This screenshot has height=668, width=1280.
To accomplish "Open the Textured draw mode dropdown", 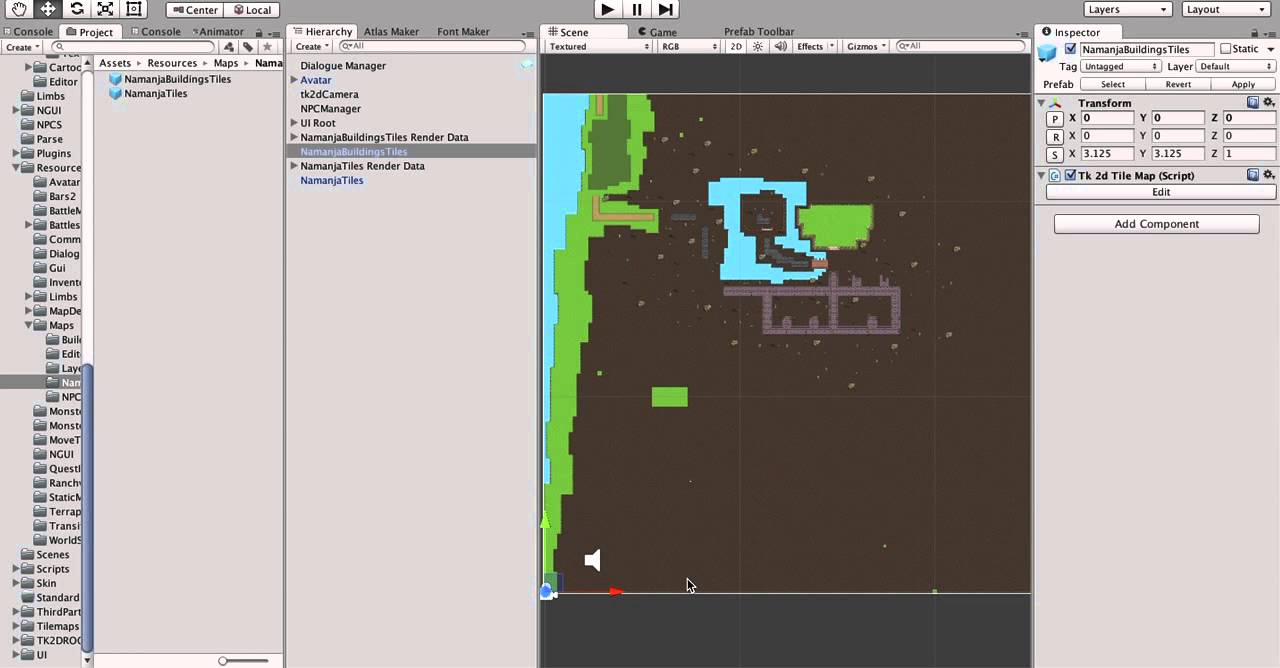I will [x=599, y=47].
